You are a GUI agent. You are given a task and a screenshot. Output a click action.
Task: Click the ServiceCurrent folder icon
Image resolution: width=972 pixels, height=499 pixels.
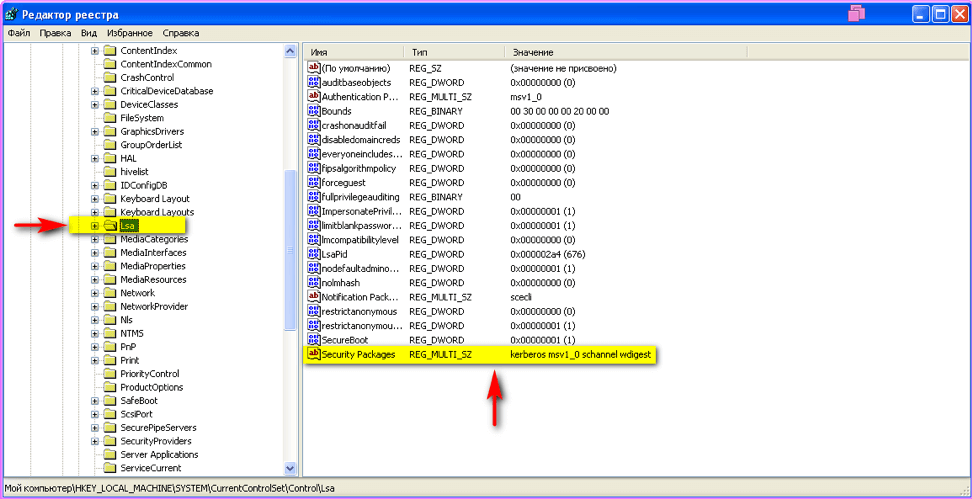click(110, 468)
